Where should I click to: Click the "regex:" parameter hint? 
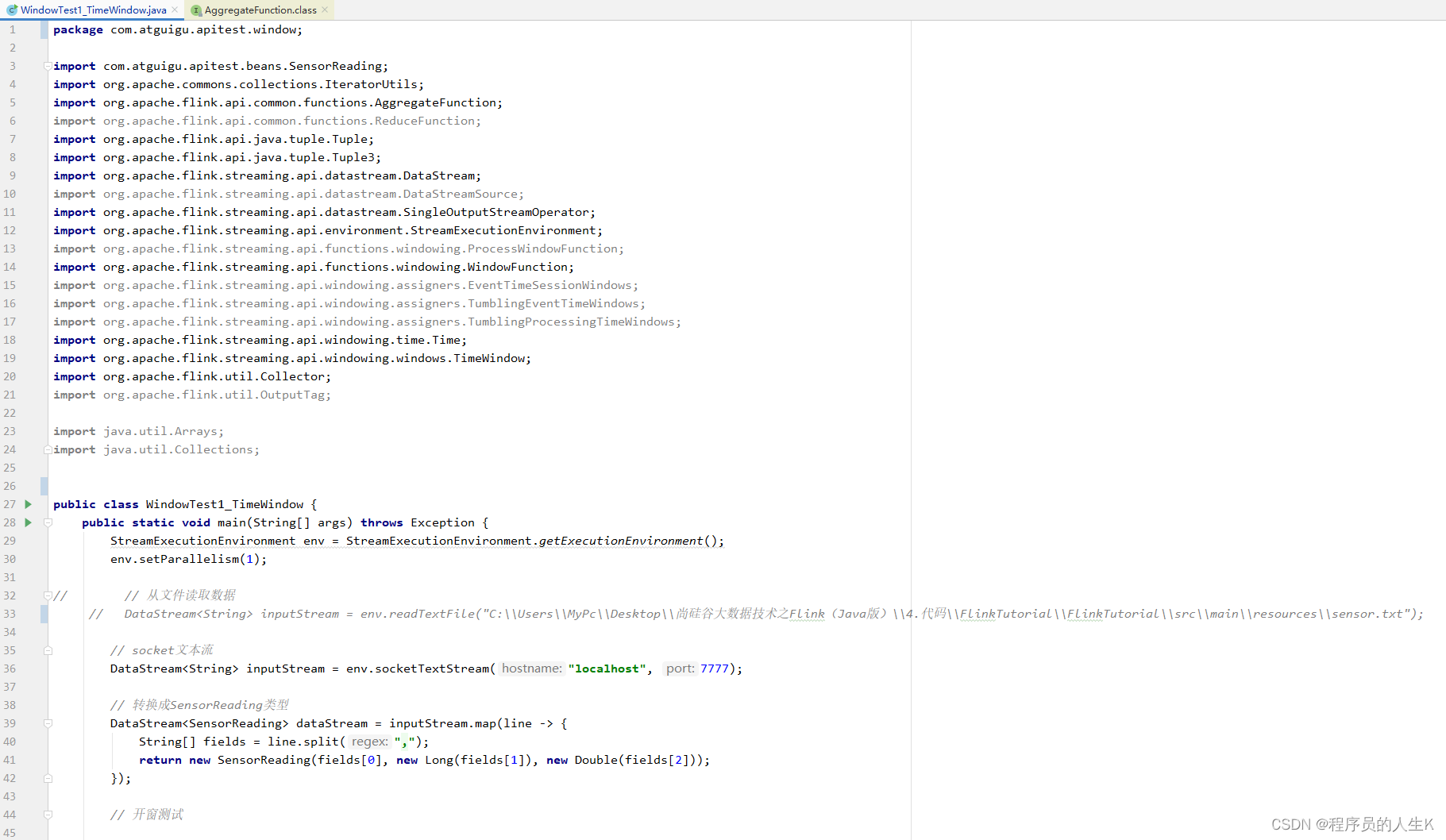[369, 742]
